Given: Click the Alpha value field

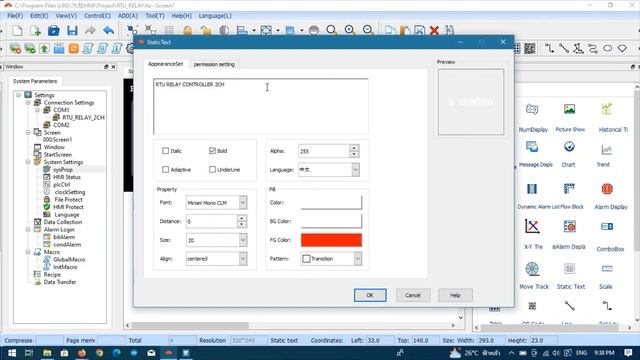Looking at the screenshot, I should (324, 151).
